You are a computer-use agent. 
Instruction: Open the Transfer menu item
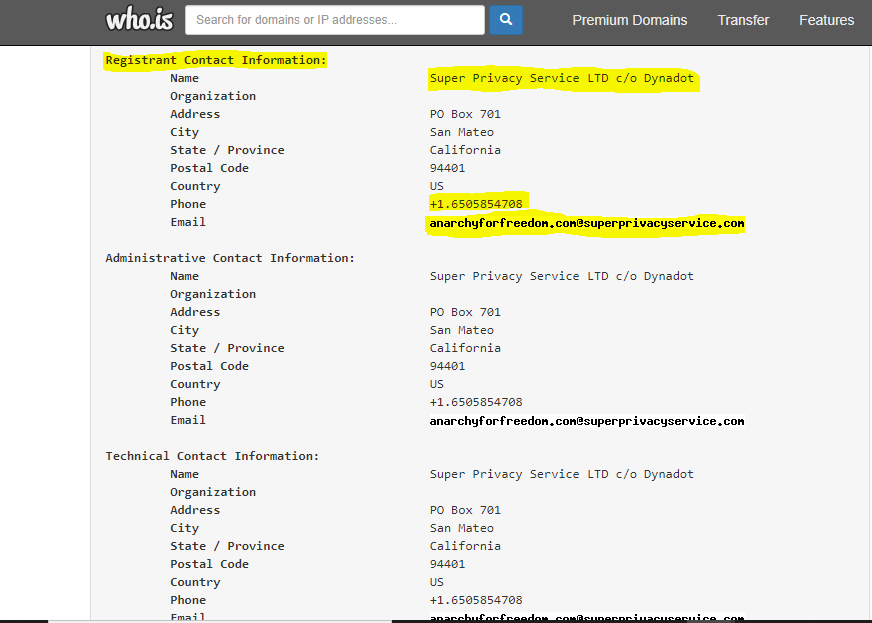click(743, 20)
